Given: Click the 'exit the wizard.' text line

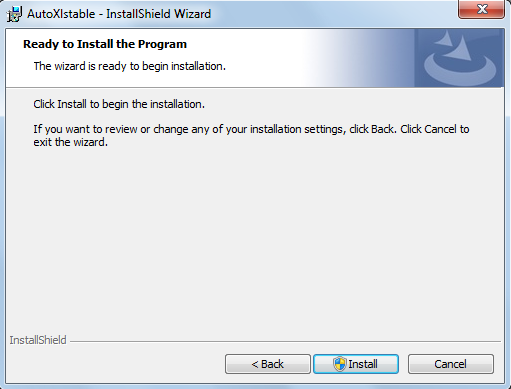Looking at the screenshot, I should pyautogui.click(x=71, y=142).
